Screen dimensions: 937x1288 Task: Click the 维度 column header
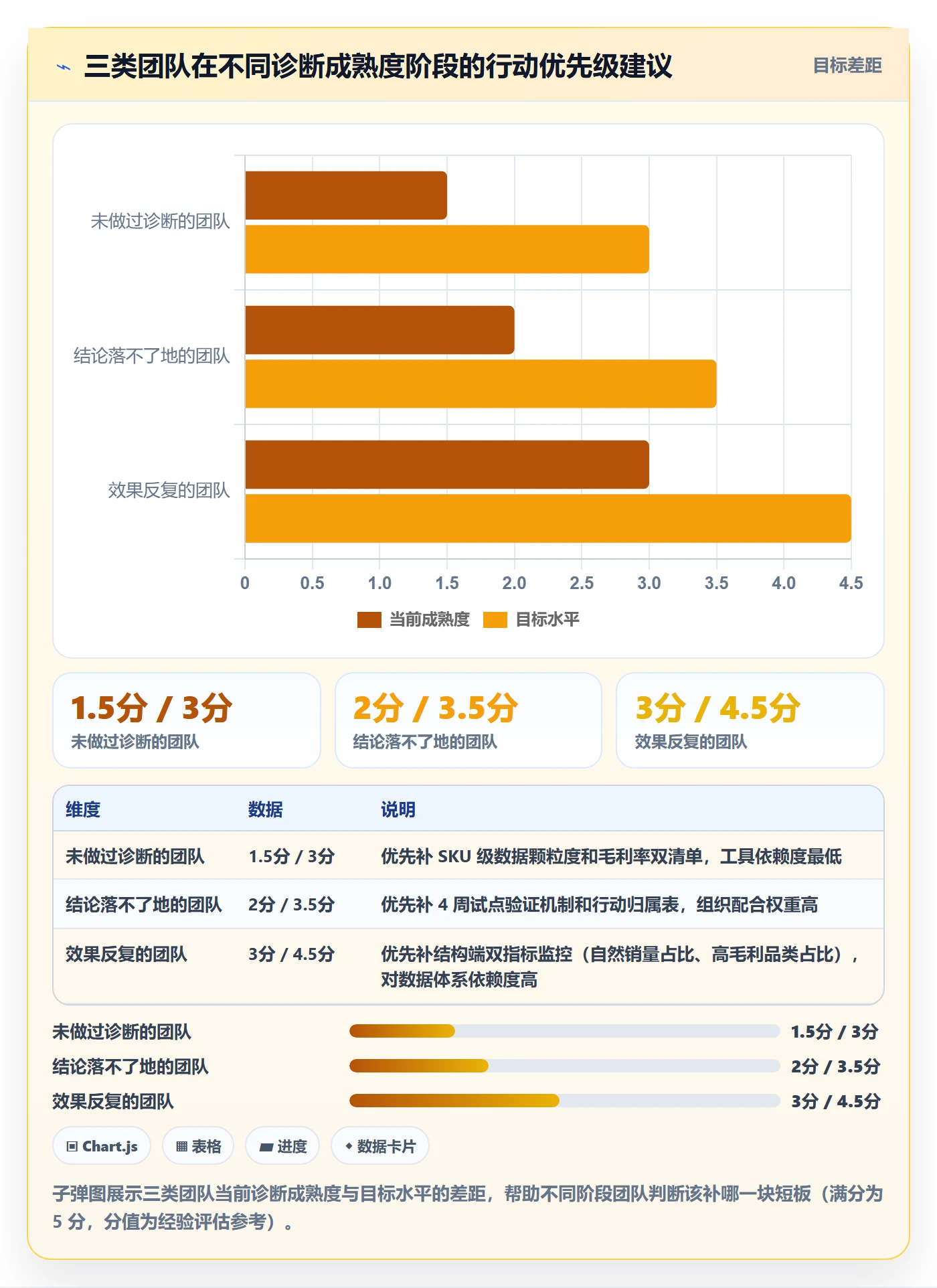tap(83, 809)
